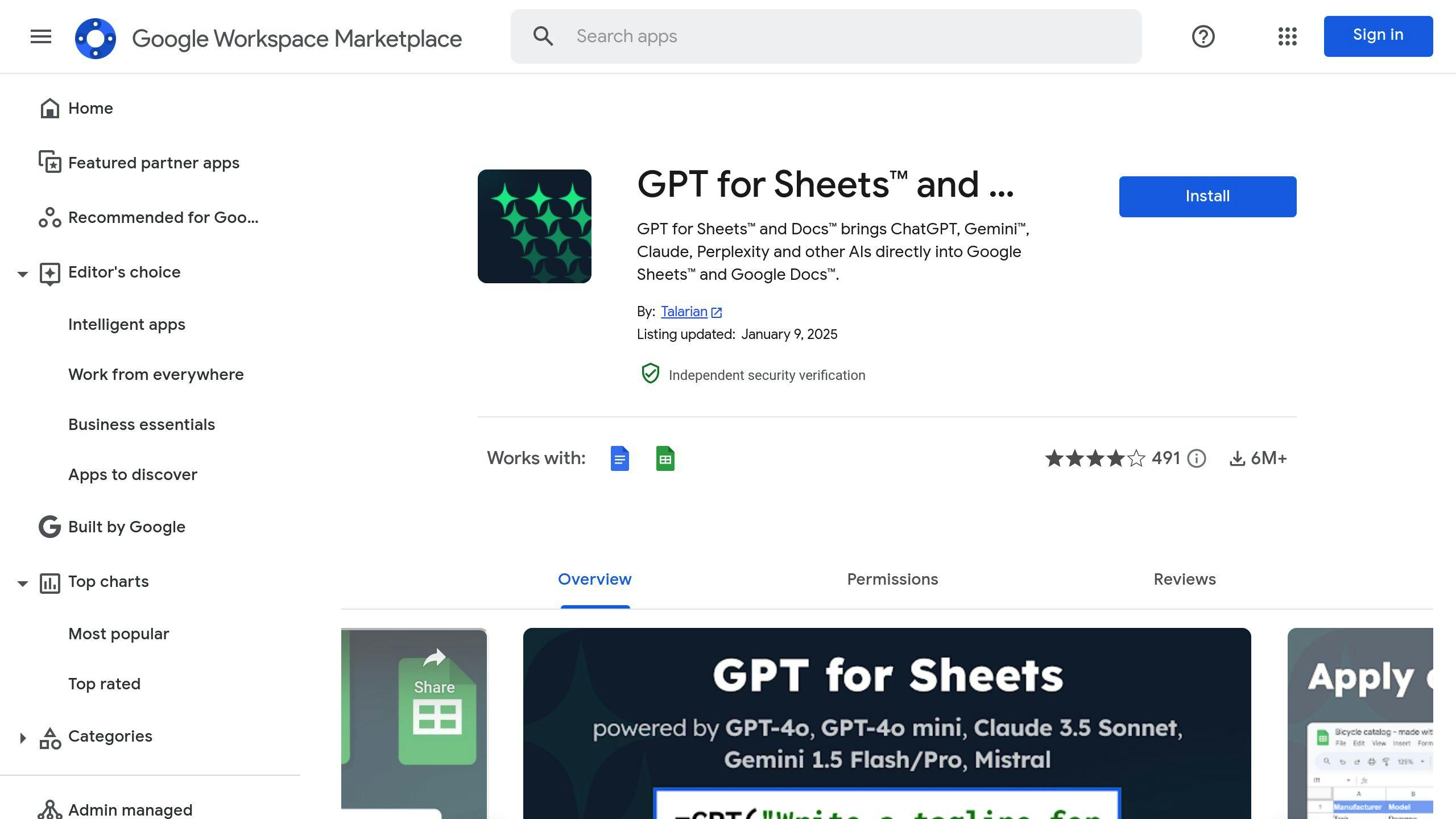Open the Help question mark icon
The image size is (1456, 819).
pyautogui.click(x=1203, y=36)
